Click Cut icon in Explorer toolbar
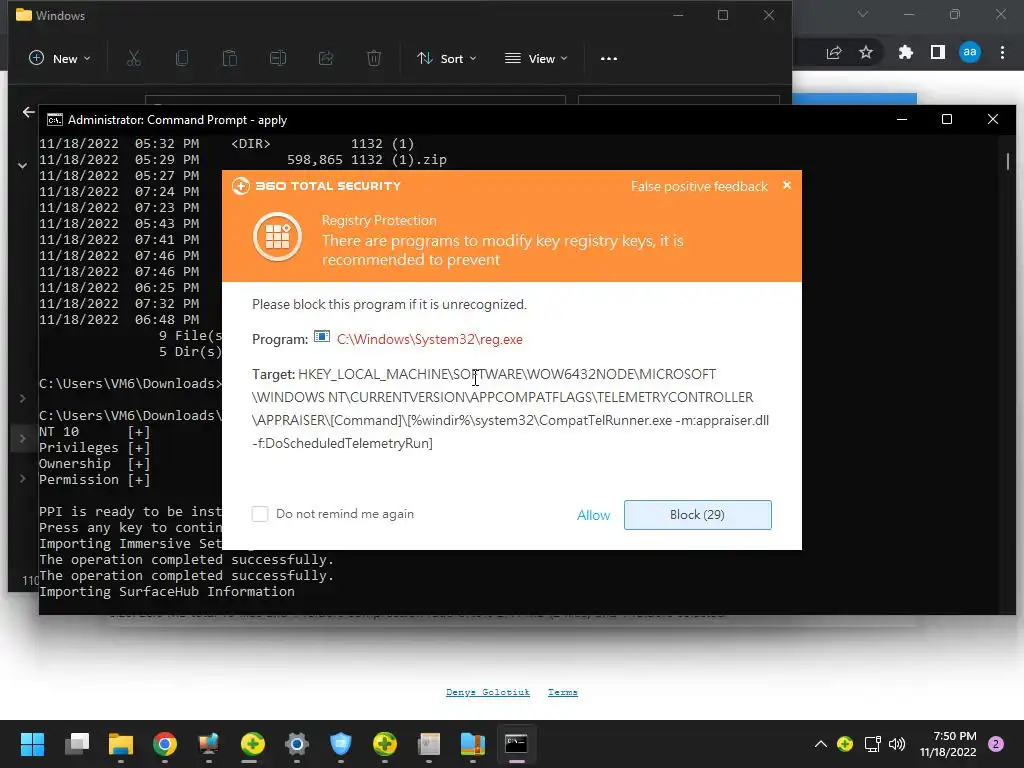 click(x=133, y=58)
